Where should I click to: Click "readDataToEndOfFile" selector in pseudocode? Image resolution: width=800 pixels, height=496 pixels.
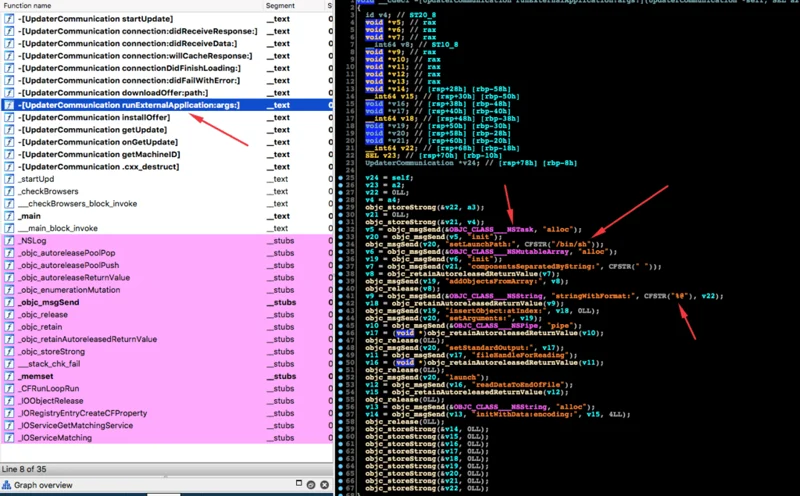pos(518,385)
